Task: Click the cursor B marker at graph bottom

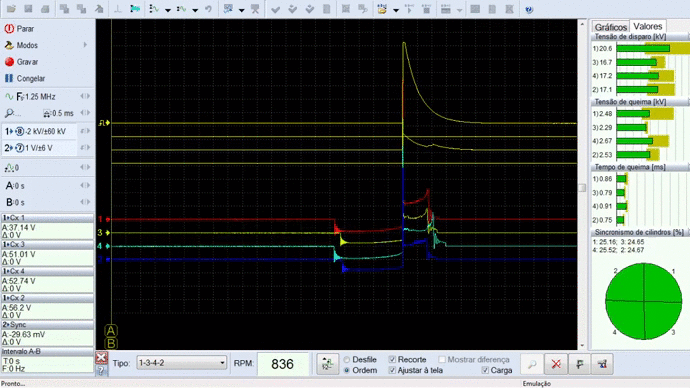Action: click(111, 344)
